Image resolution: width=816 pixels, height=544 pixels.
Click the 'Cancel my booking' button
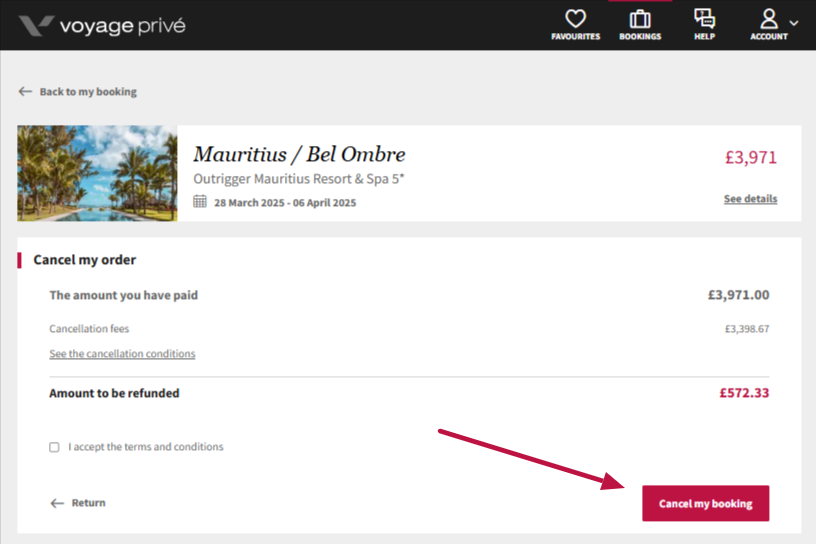(705, 503)
